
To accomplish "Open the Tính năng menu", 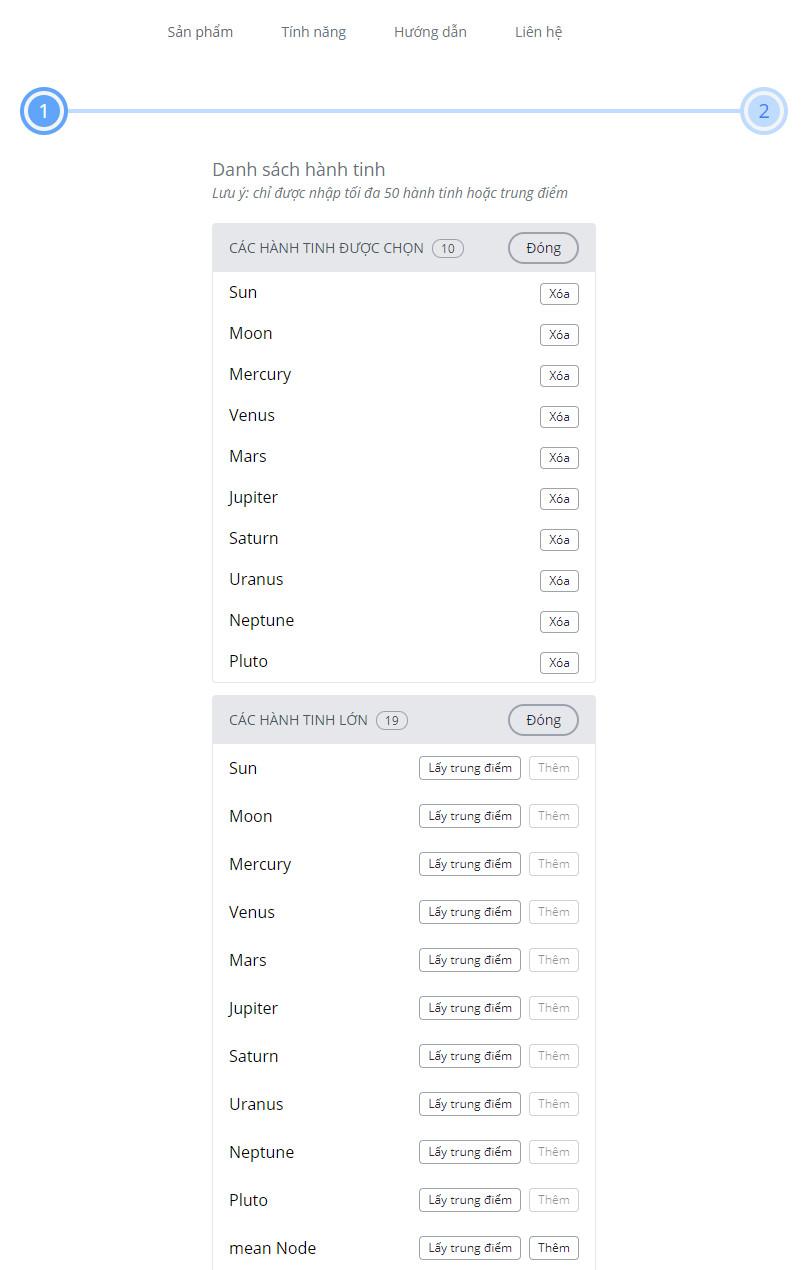I will click(x=313, y=31).
